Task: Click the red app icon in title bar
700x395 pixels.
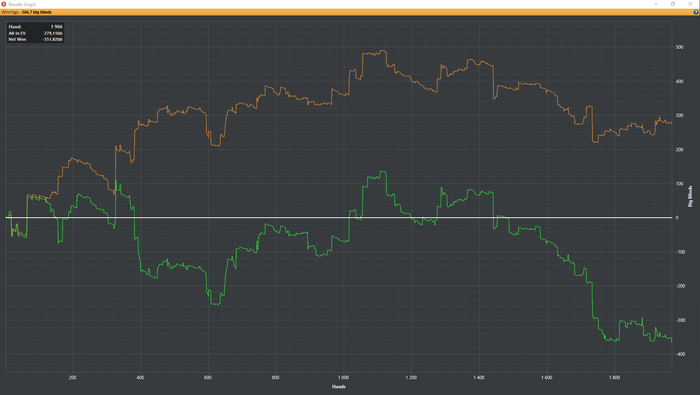Action: pos(4,4)
